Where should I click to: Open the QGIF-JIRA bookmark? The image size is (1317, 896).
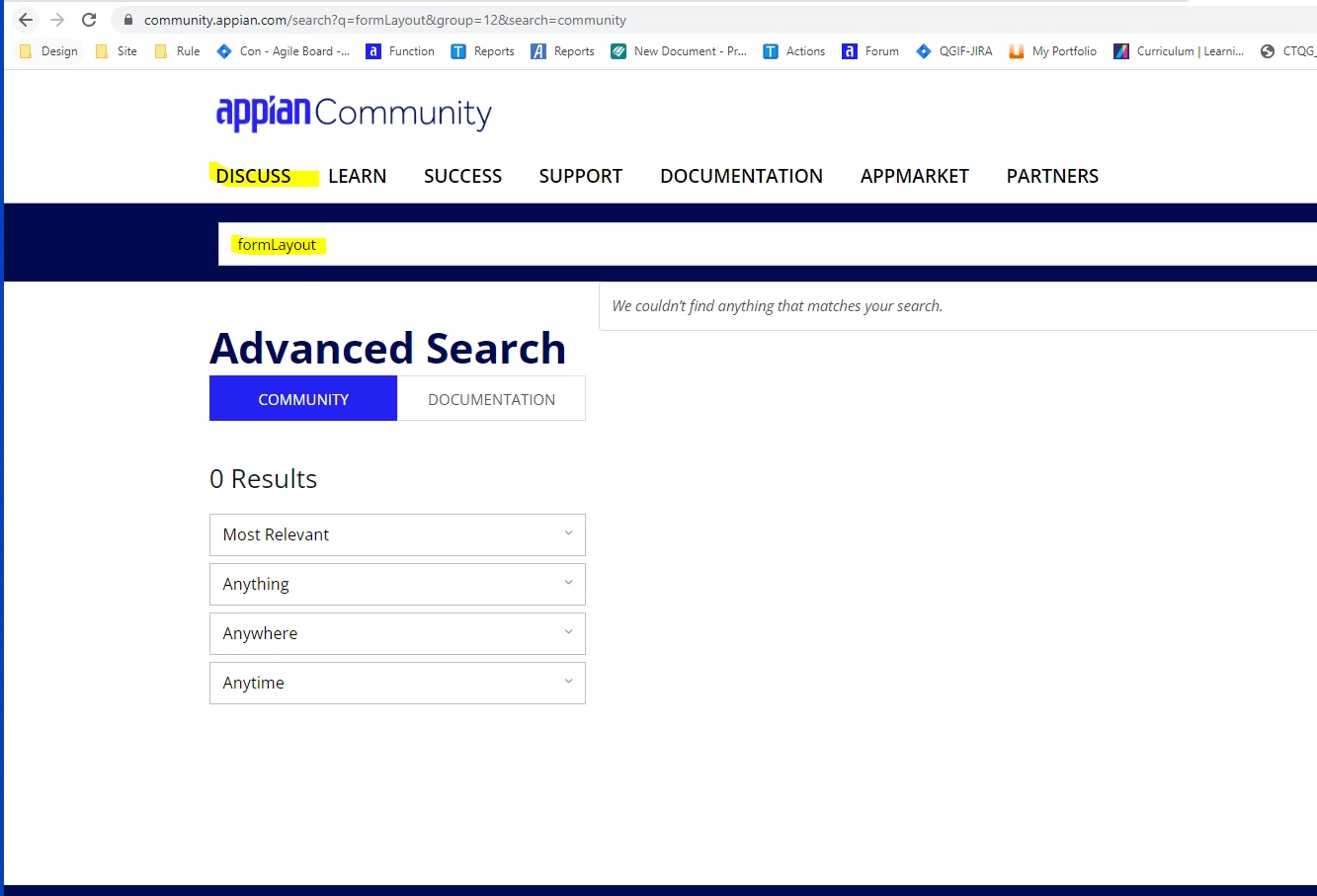click(954, 51)
